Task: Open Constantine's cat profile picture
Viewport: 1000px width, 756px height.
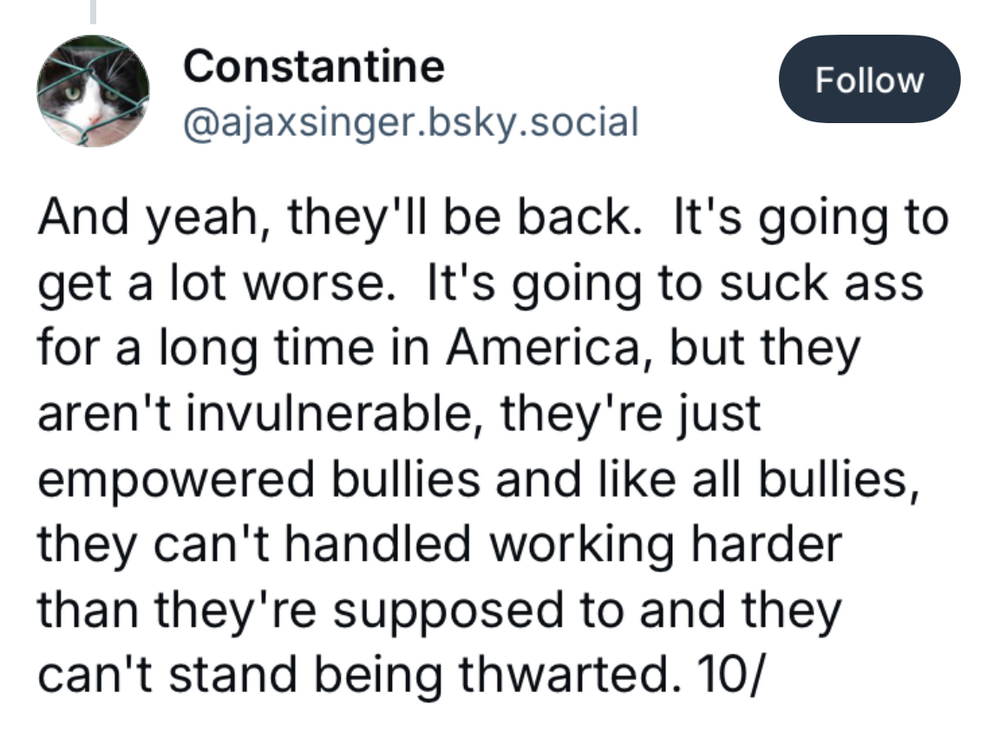Action: coord(93,91)
